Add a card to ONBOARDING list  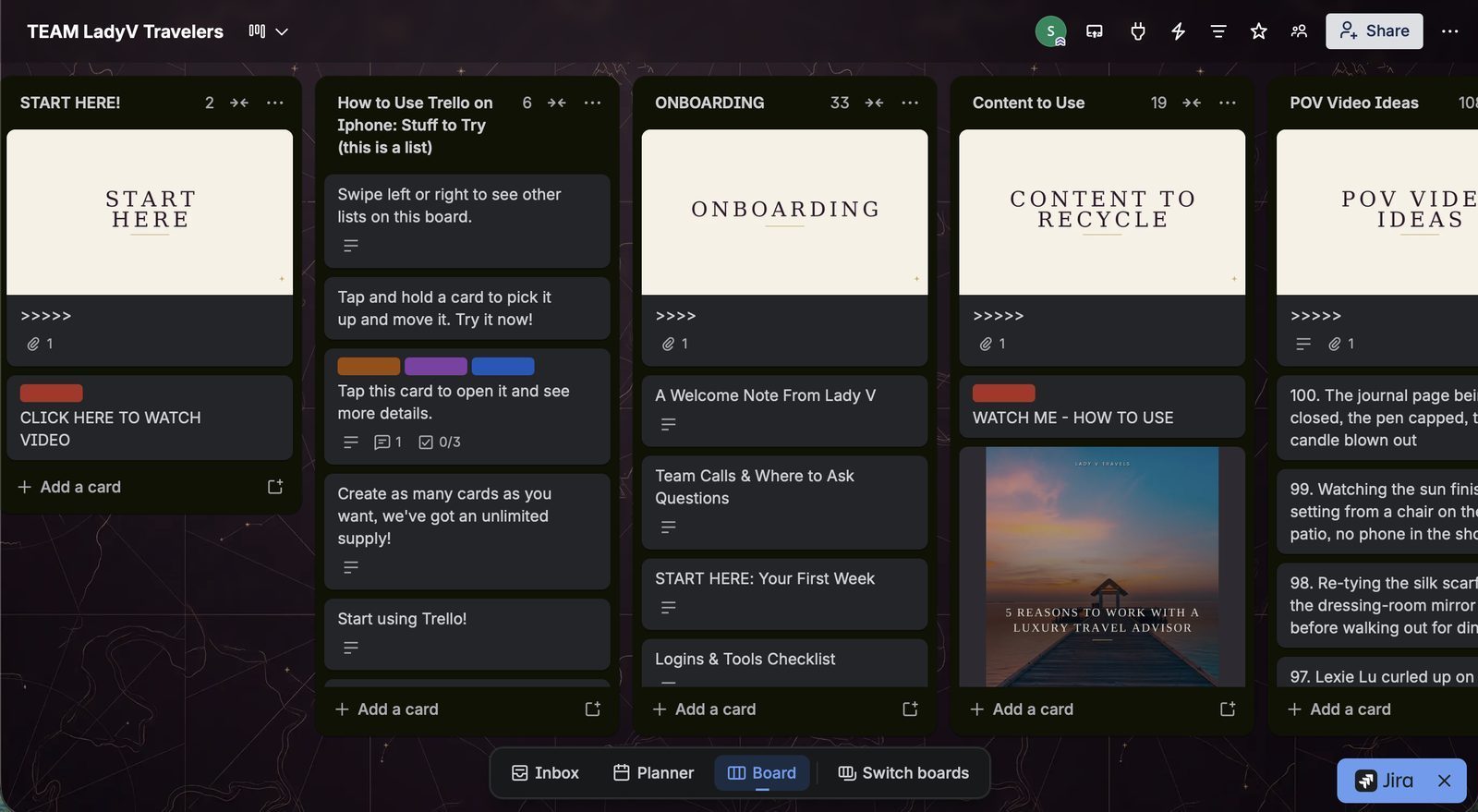(769, 709)
